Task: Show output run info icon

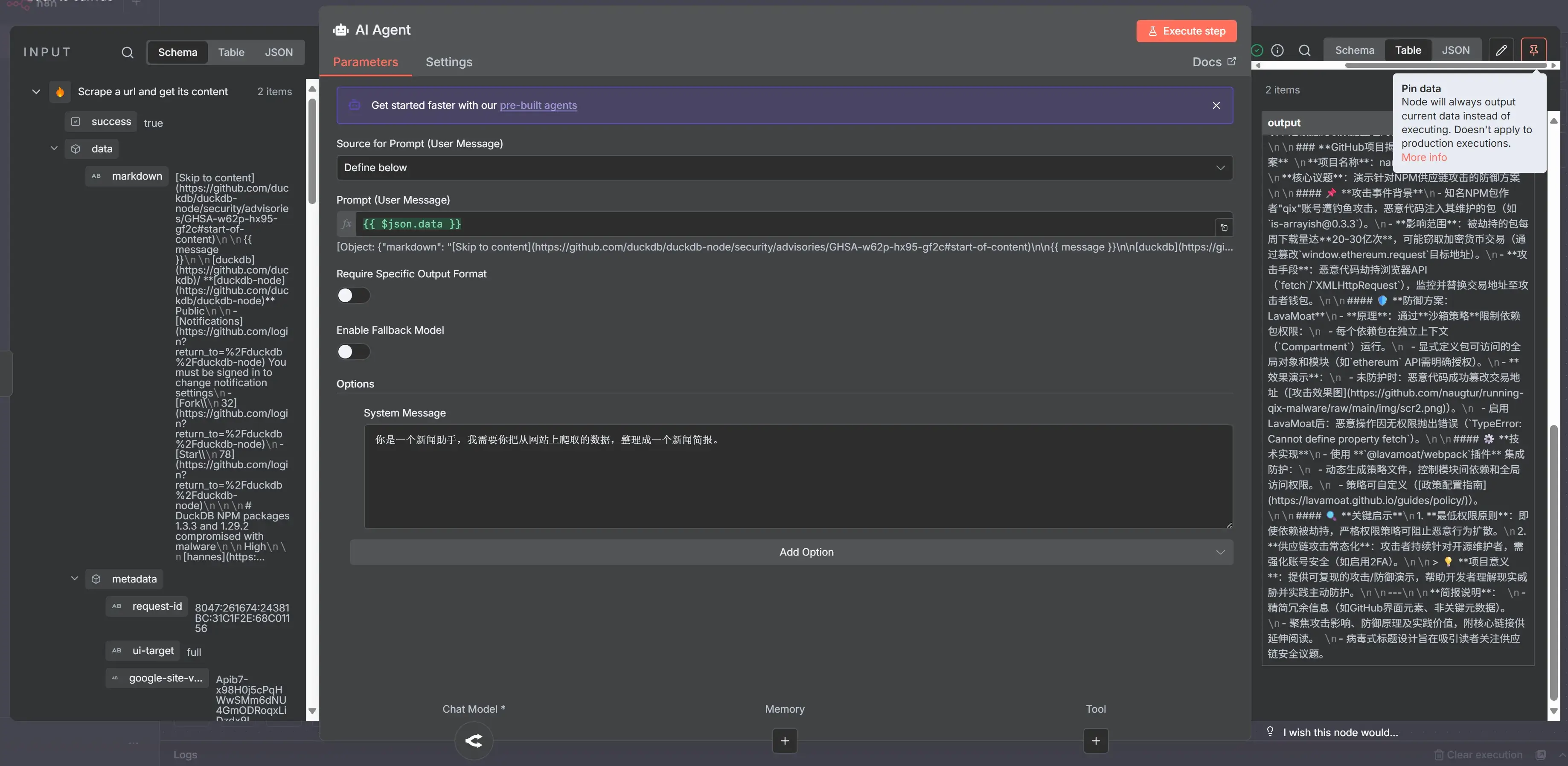Action: click(1277, 50)
